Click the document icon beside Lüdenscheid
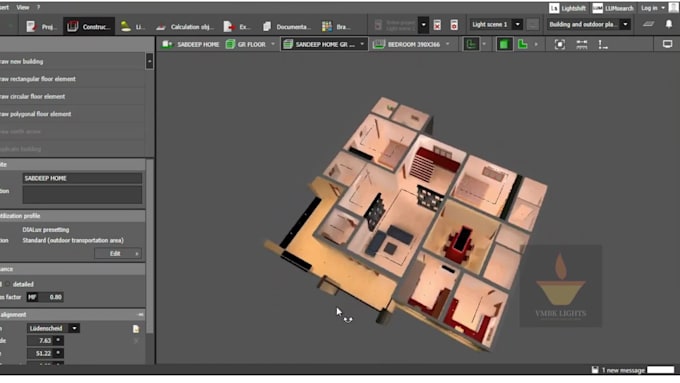The image size is (680, 383). tap(136, 329)
